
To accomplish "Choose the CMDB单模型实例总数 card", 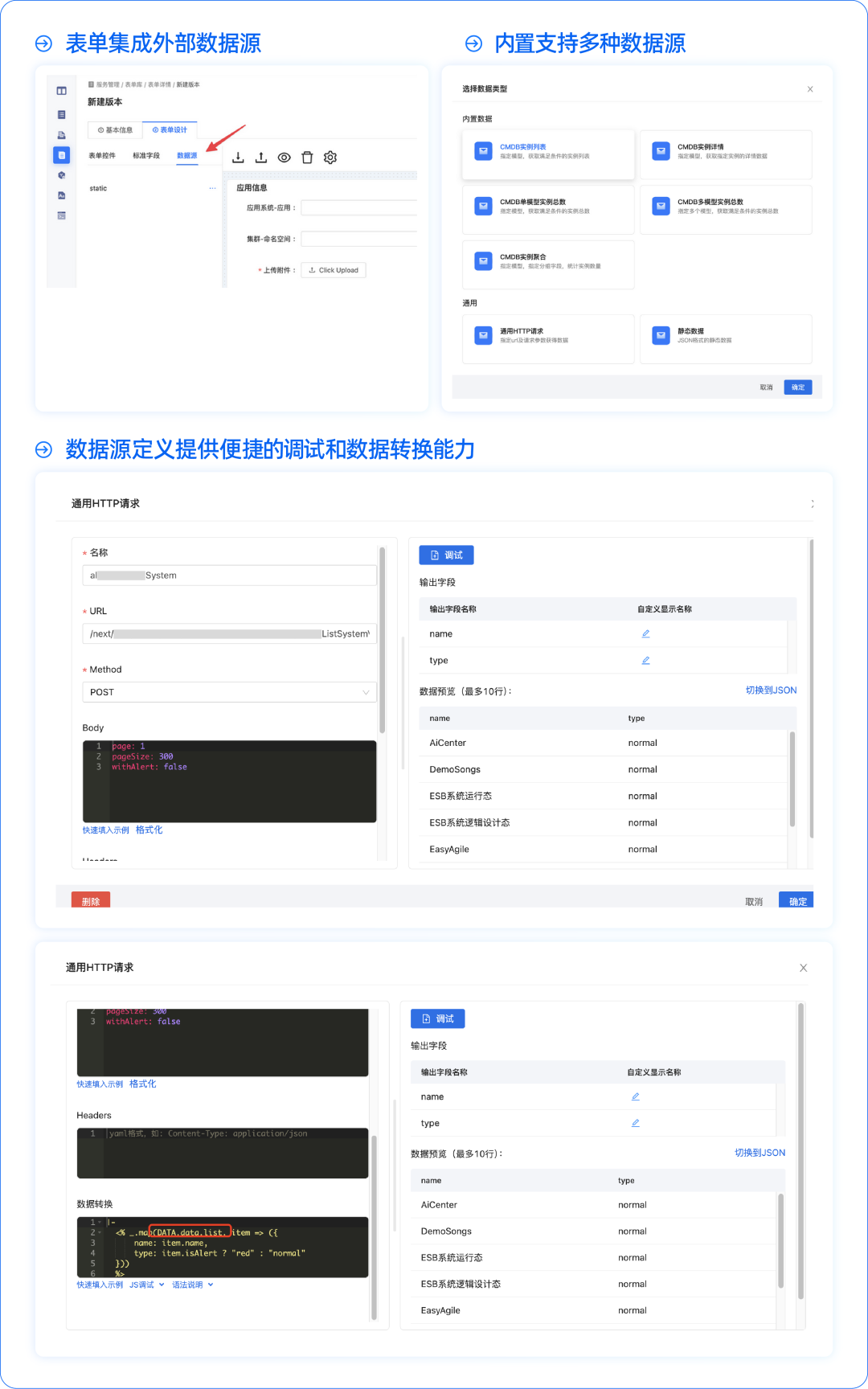I will point(548,210).
